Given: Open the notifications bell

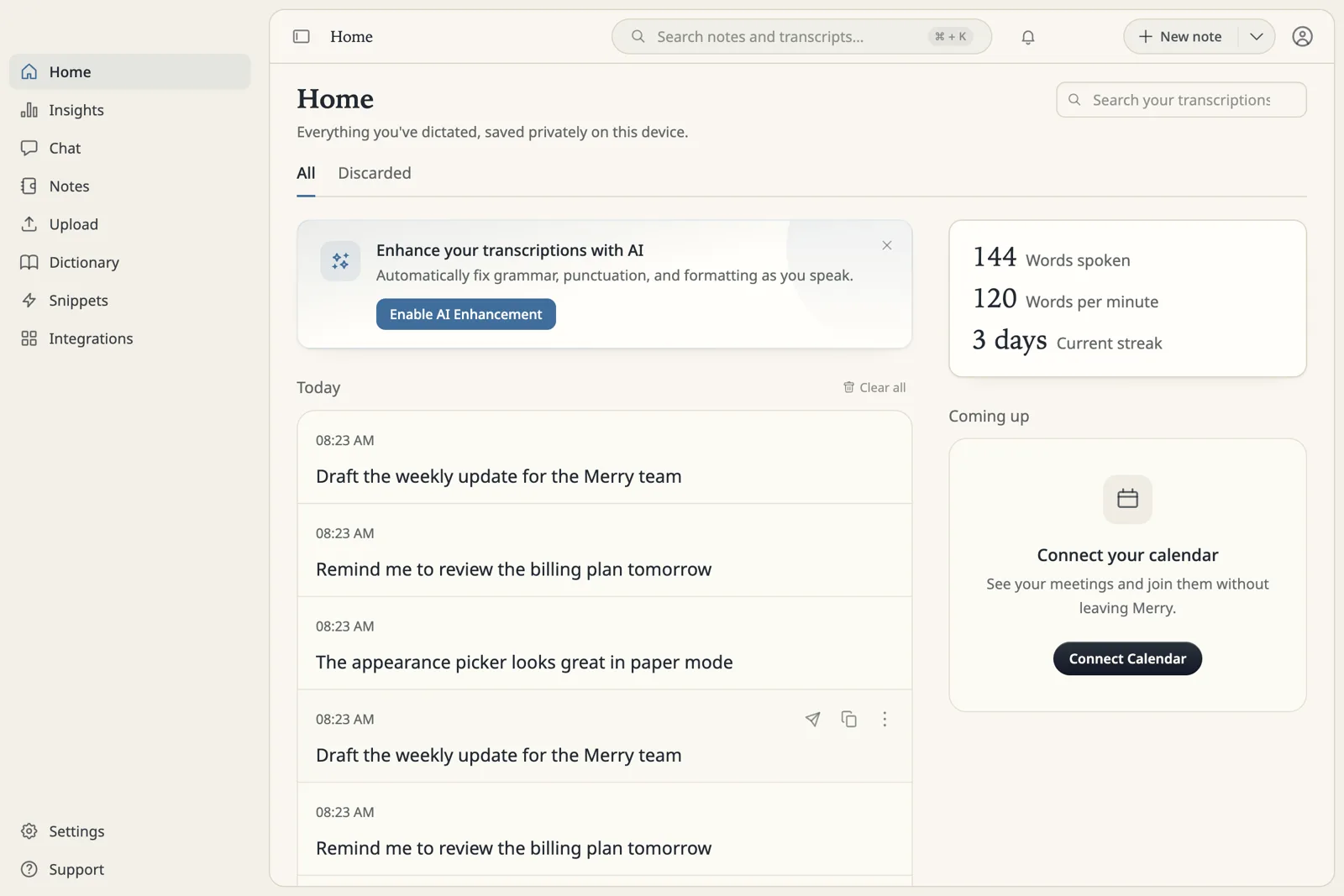Looking at the screenshot, I should [x=1027, y=37].
